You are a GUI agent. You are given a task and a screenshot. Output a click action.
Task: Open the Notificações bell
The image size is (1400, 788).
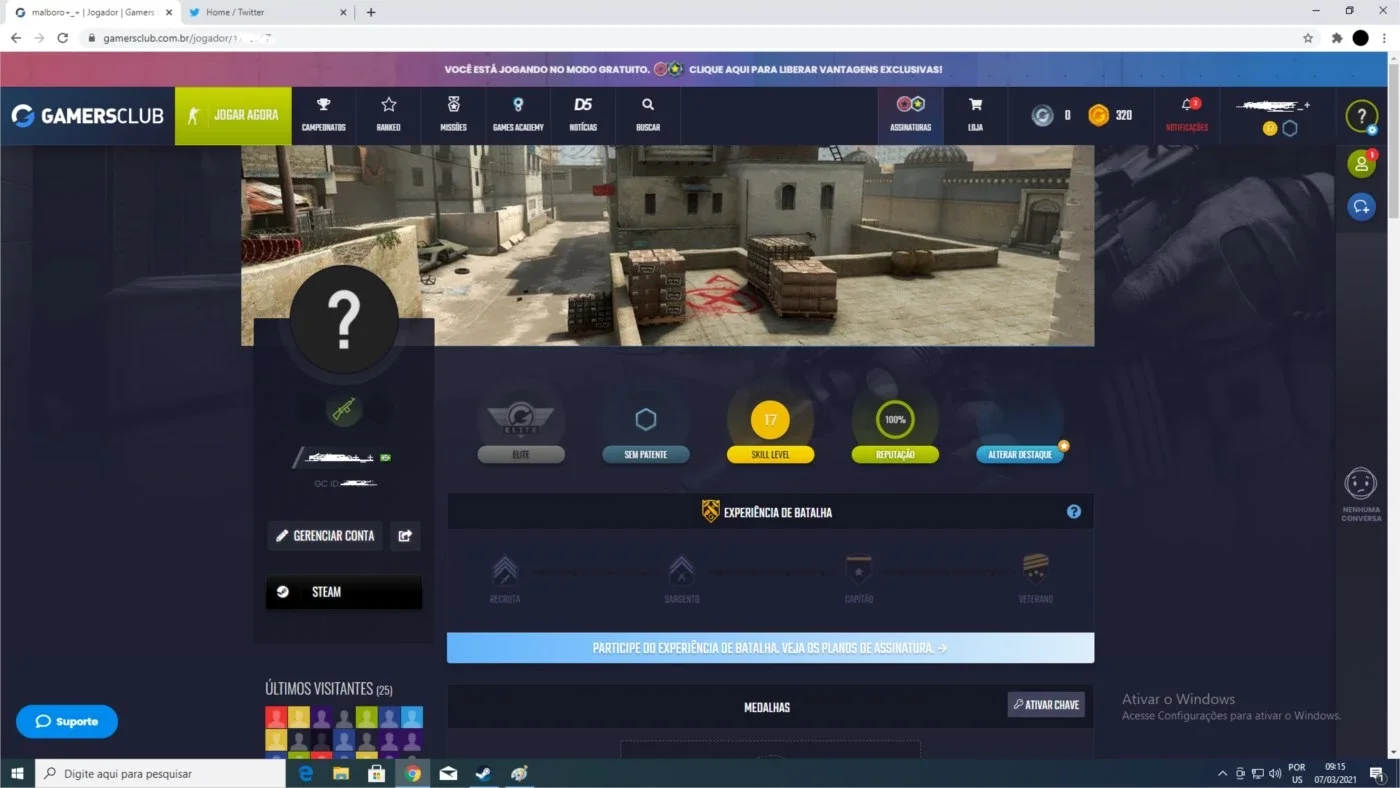1187,115
